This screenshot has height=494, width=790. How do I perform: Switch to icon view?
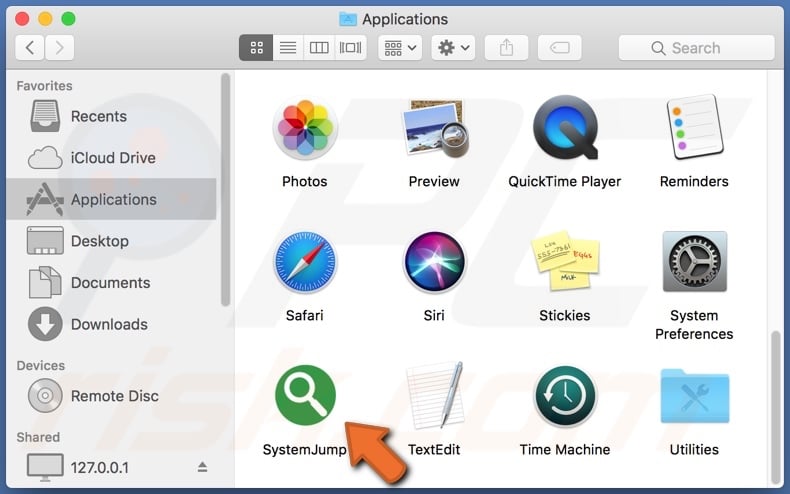pos(256,48)
